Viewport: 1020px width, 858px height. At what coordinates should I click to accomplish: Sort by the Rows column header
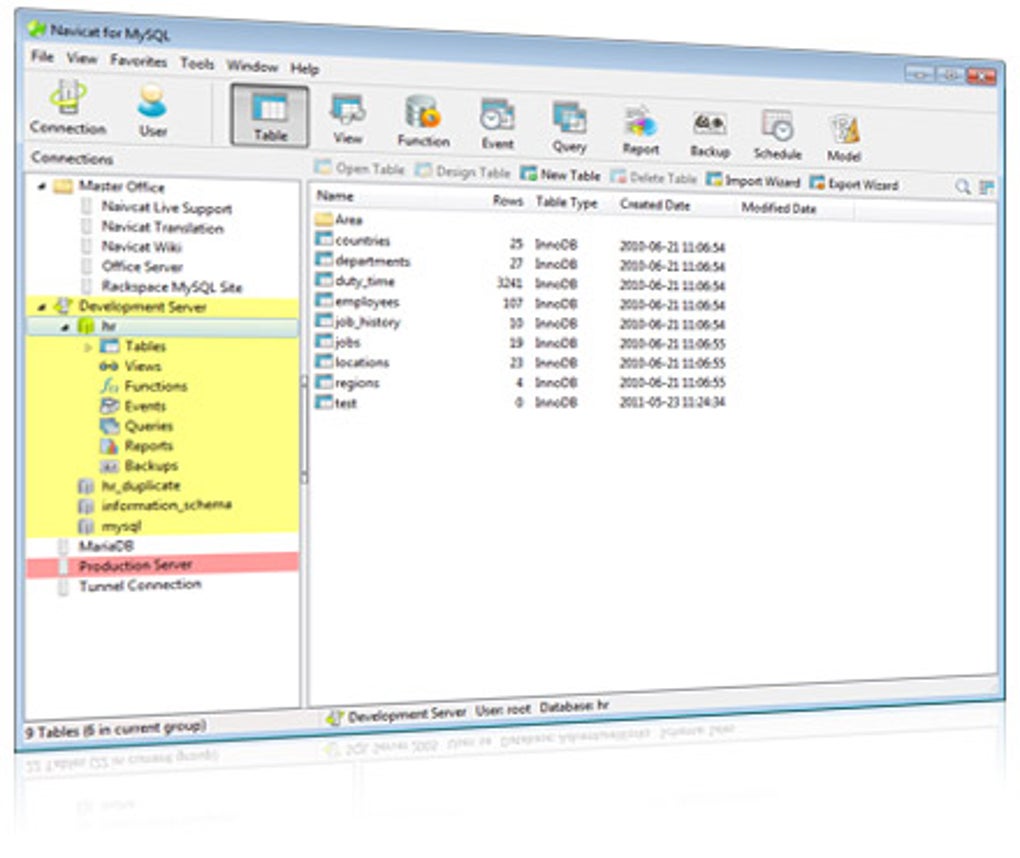coord(507,200)
